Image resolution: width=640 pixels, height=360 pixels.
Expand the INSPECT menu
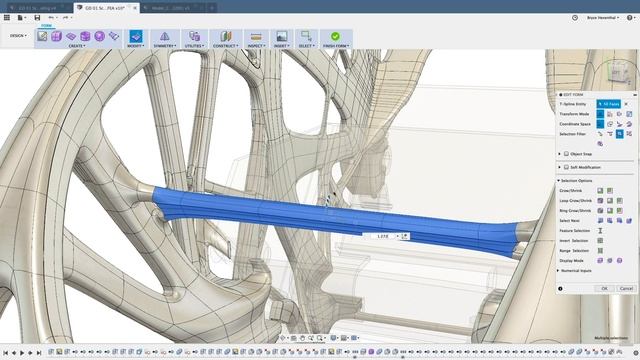pos(256,46)
